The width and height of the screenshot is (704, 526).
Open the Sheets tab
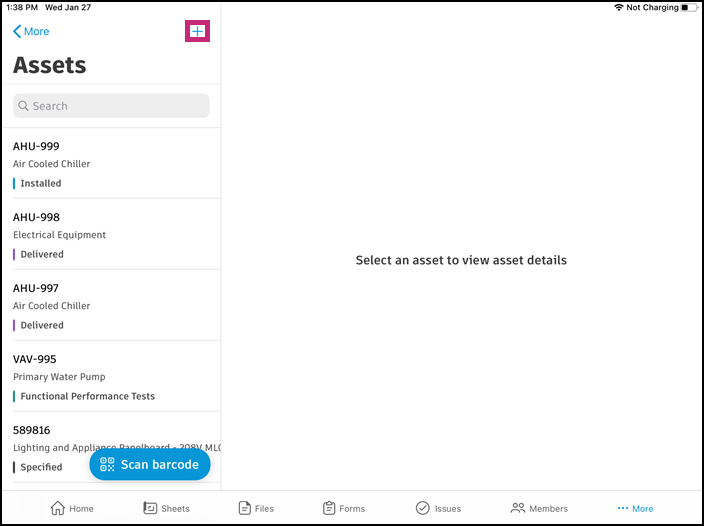click(166, 508)
